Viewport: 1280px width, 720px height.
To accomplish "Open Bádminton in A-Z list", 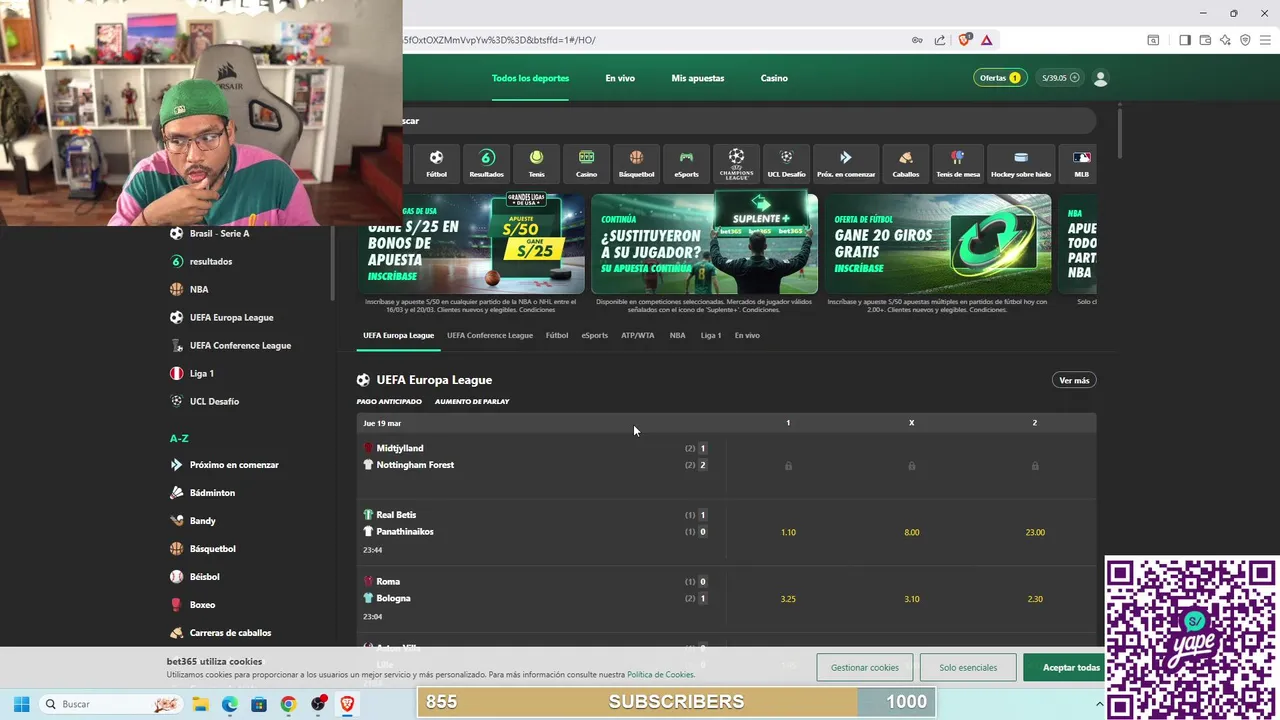I will pyautogui.click(x=212, y=492).
